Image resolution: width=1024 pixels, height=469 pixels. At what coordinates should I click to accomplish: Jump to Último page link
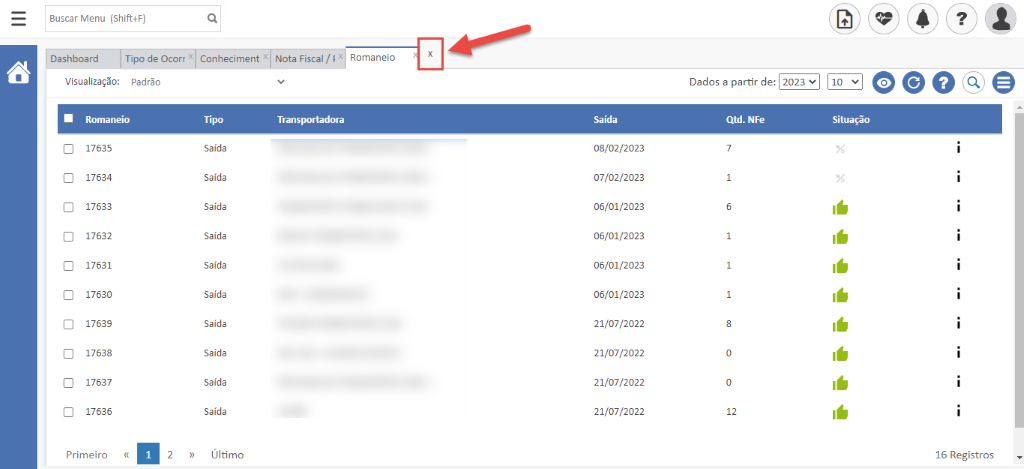coord(227,455)
